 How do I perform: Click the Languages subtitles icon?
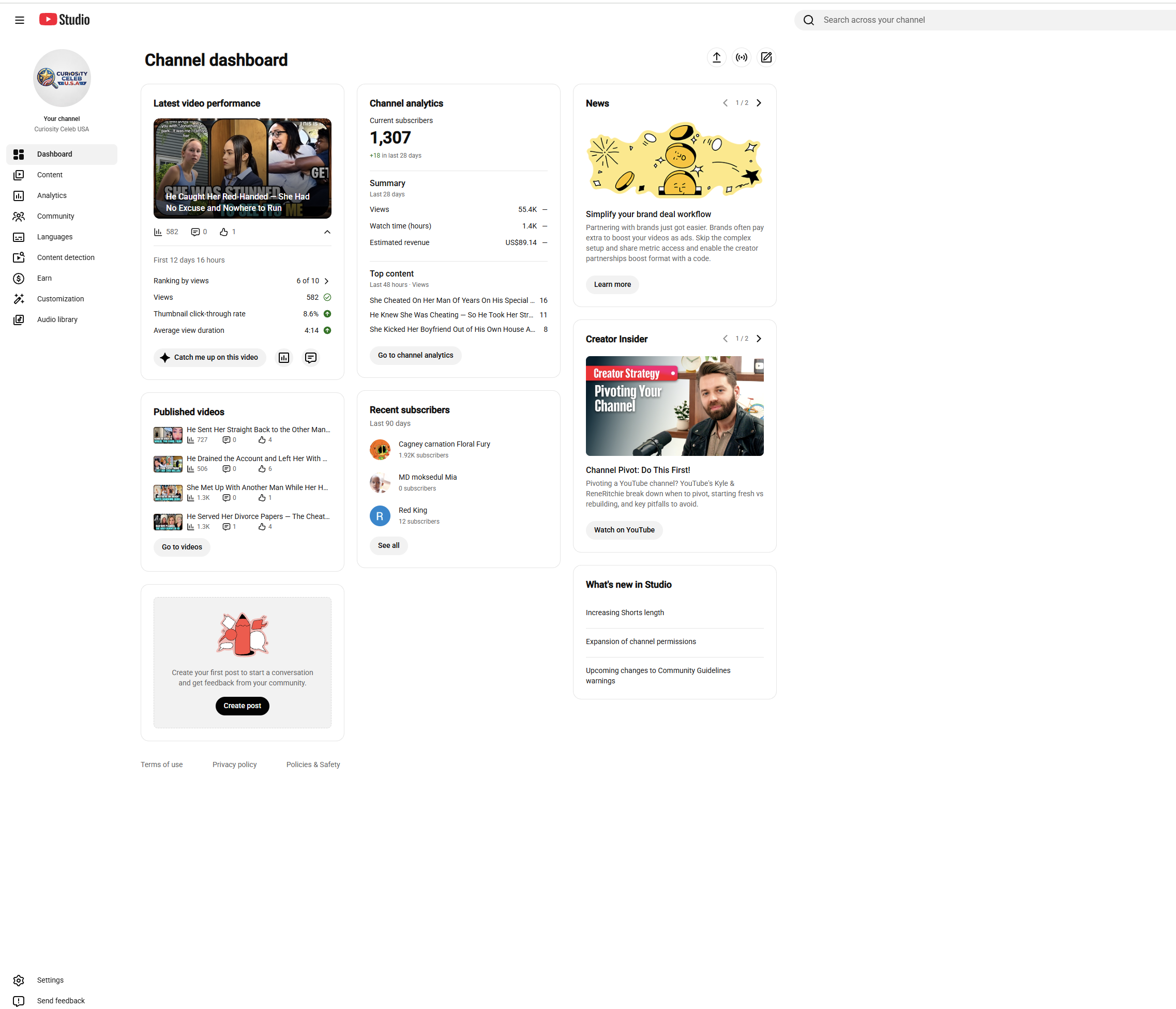click(x=19, y=237)
